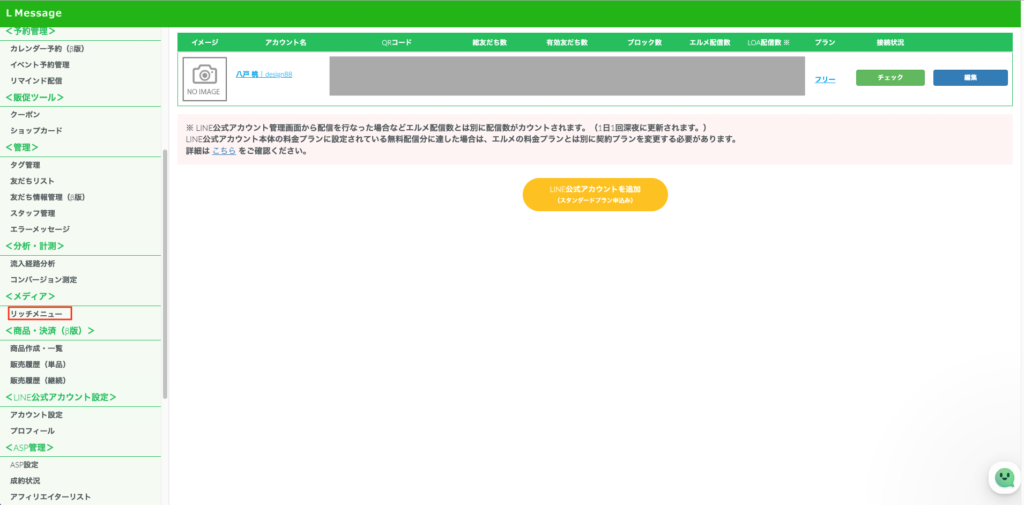Select カレンダー予約 in the sidebar
This screenshot has width=1024, height=505.
(x=43, y=48)
